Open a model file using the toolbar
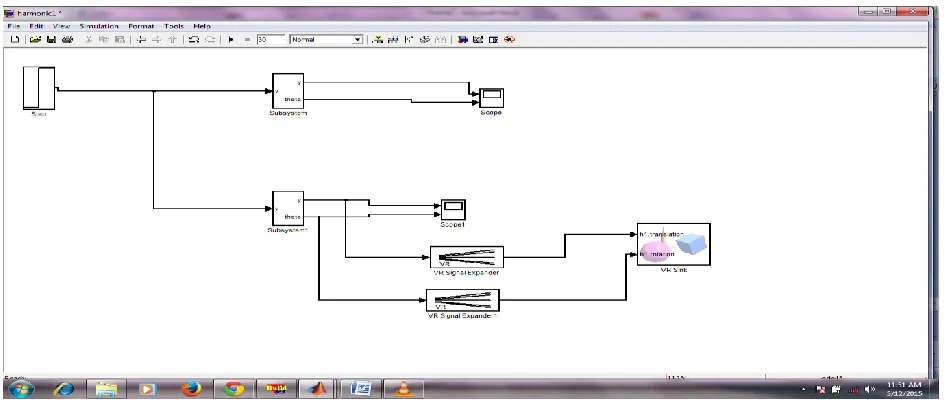 point(35,40)
